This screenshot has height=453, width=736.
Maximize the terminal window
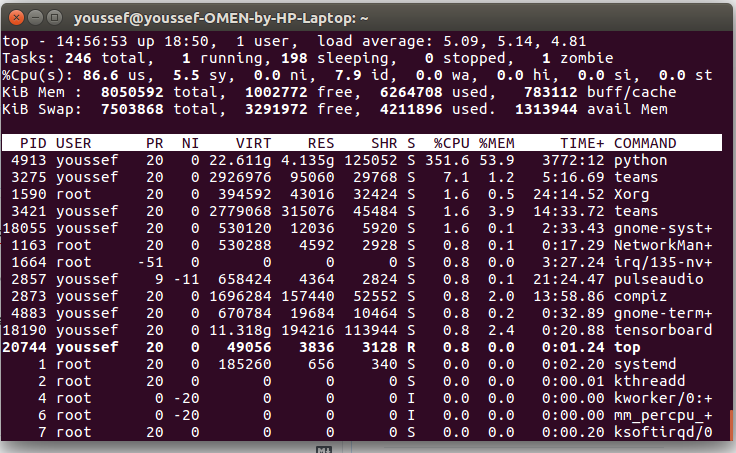pyautogui.click(x=55, y=18)
